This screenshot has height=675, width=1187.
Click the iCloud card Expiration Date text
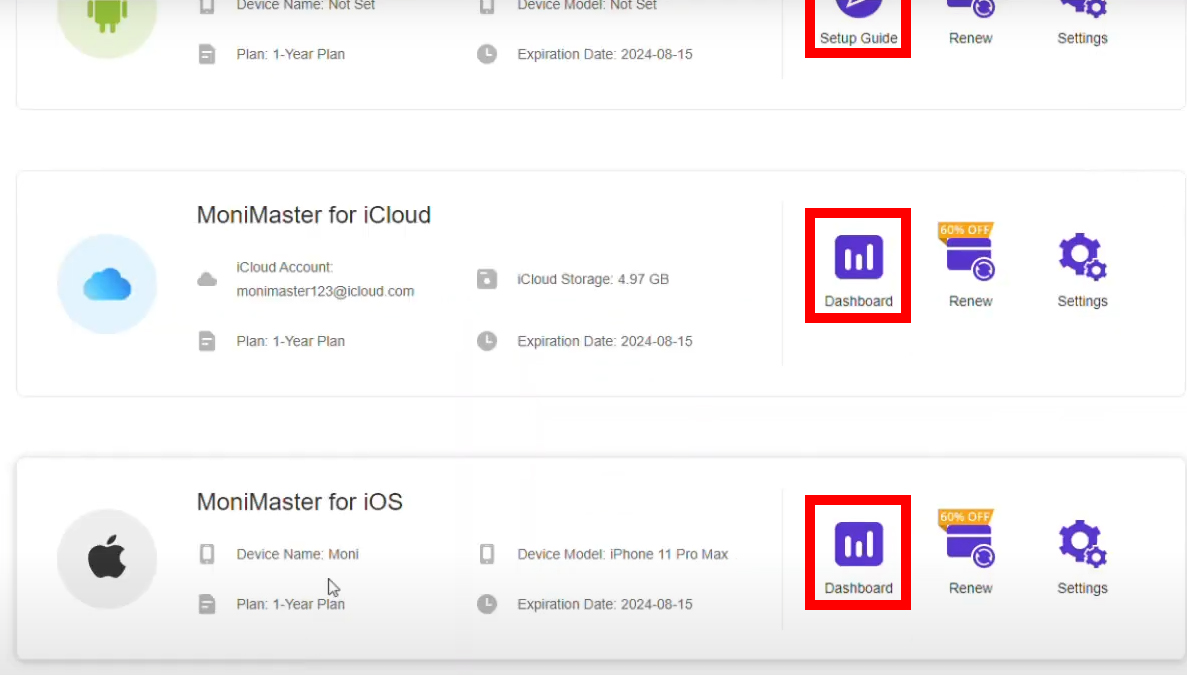pyautogui.click(x=605, y=341)
